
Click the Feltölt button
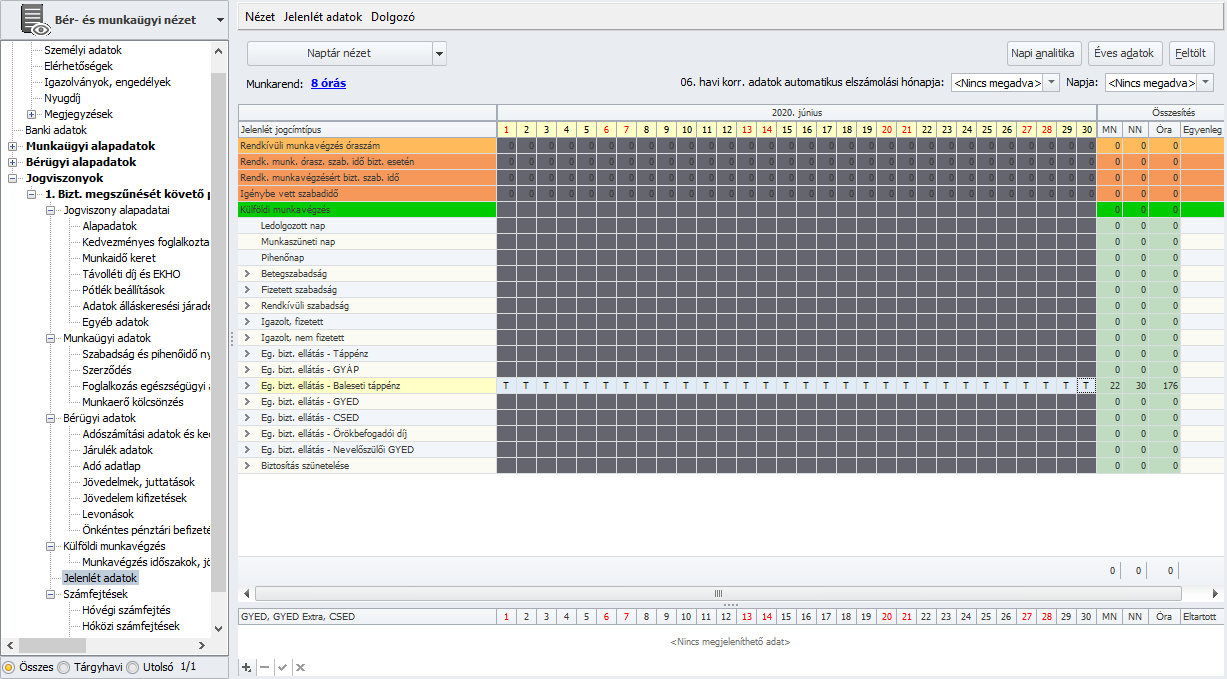click(1191, 54)
